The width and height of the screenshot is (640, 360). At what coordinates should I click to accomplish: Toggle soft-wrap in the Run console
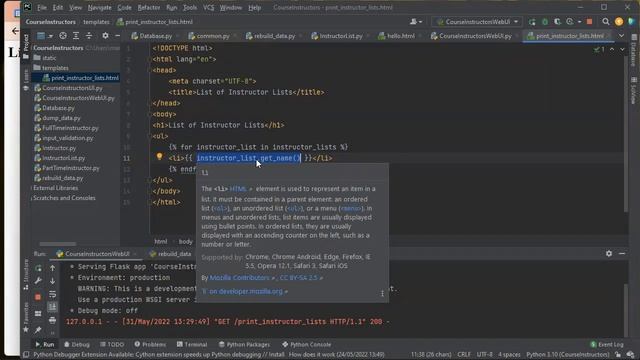point(53,294)
